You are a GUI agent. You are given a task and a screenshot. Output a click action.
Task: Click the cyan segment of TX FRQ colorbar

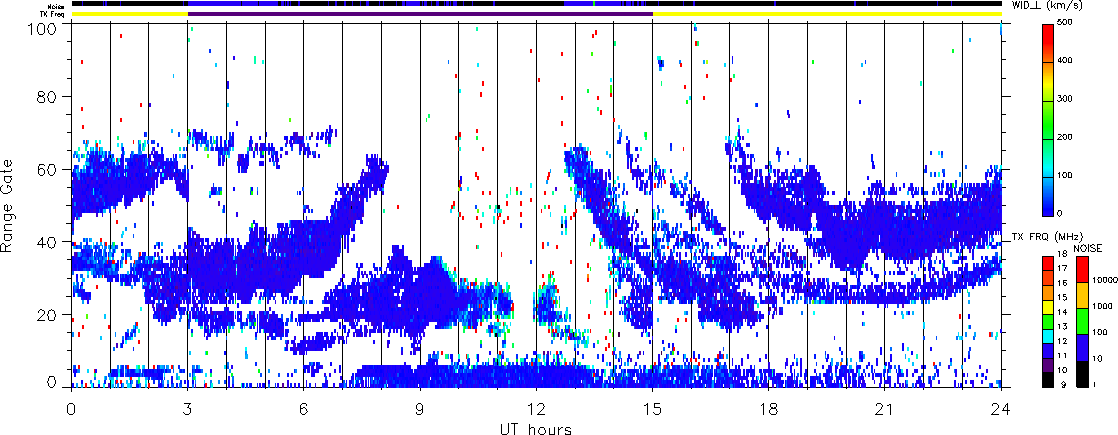[x=1048, y=337]
